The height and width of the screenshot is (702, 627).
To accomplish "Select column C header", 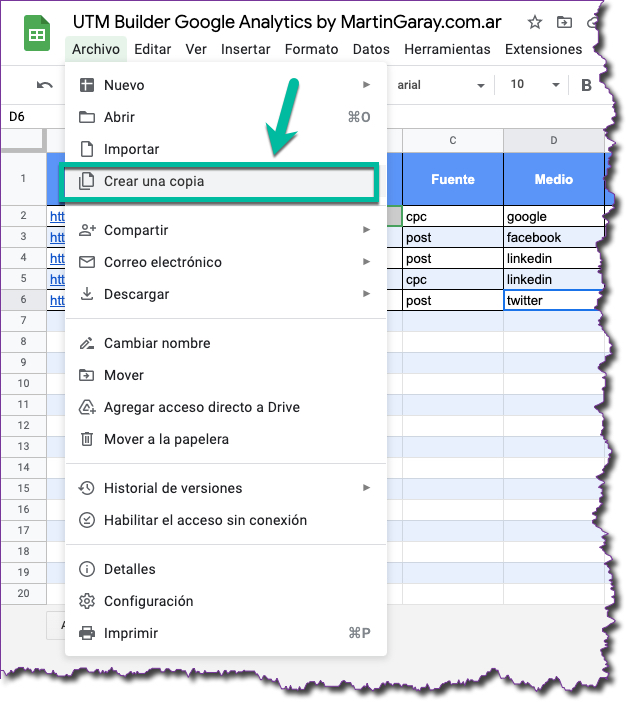I will pos(453,141).
